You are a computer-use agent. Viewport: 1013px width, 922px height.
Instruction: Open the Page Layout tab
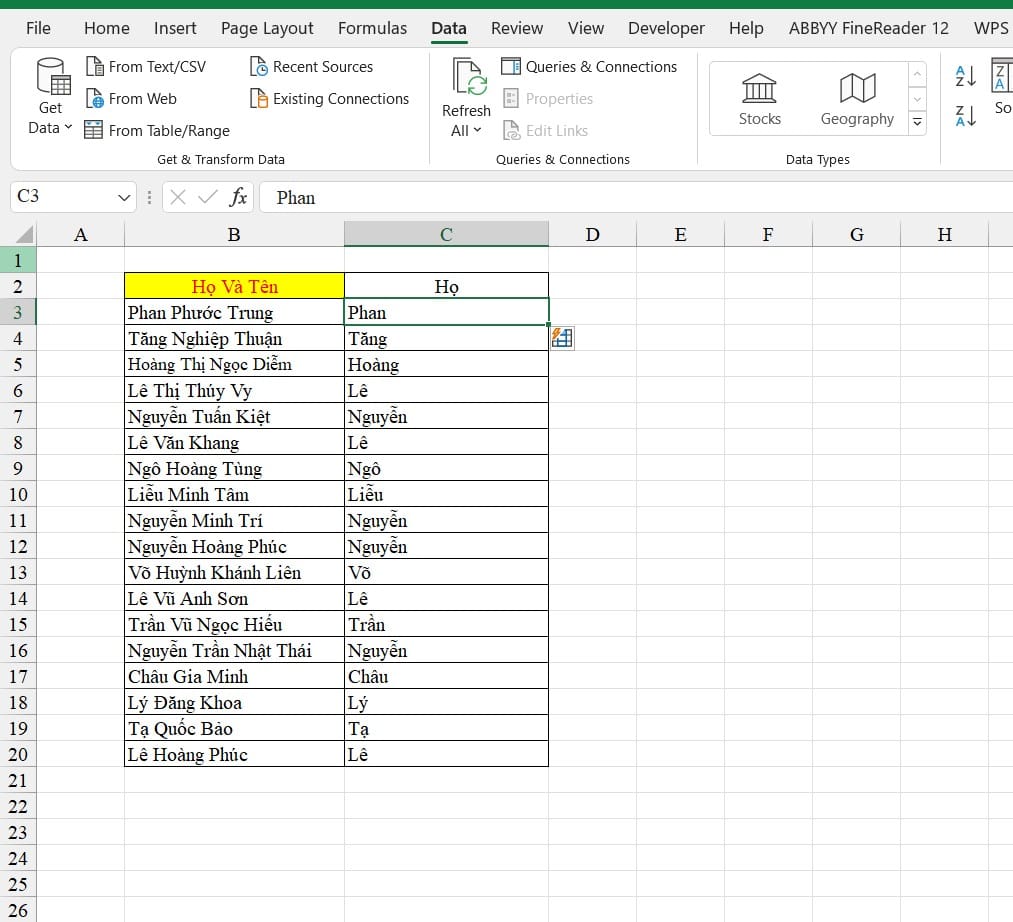pyautogui.click(x=267, y=28)
